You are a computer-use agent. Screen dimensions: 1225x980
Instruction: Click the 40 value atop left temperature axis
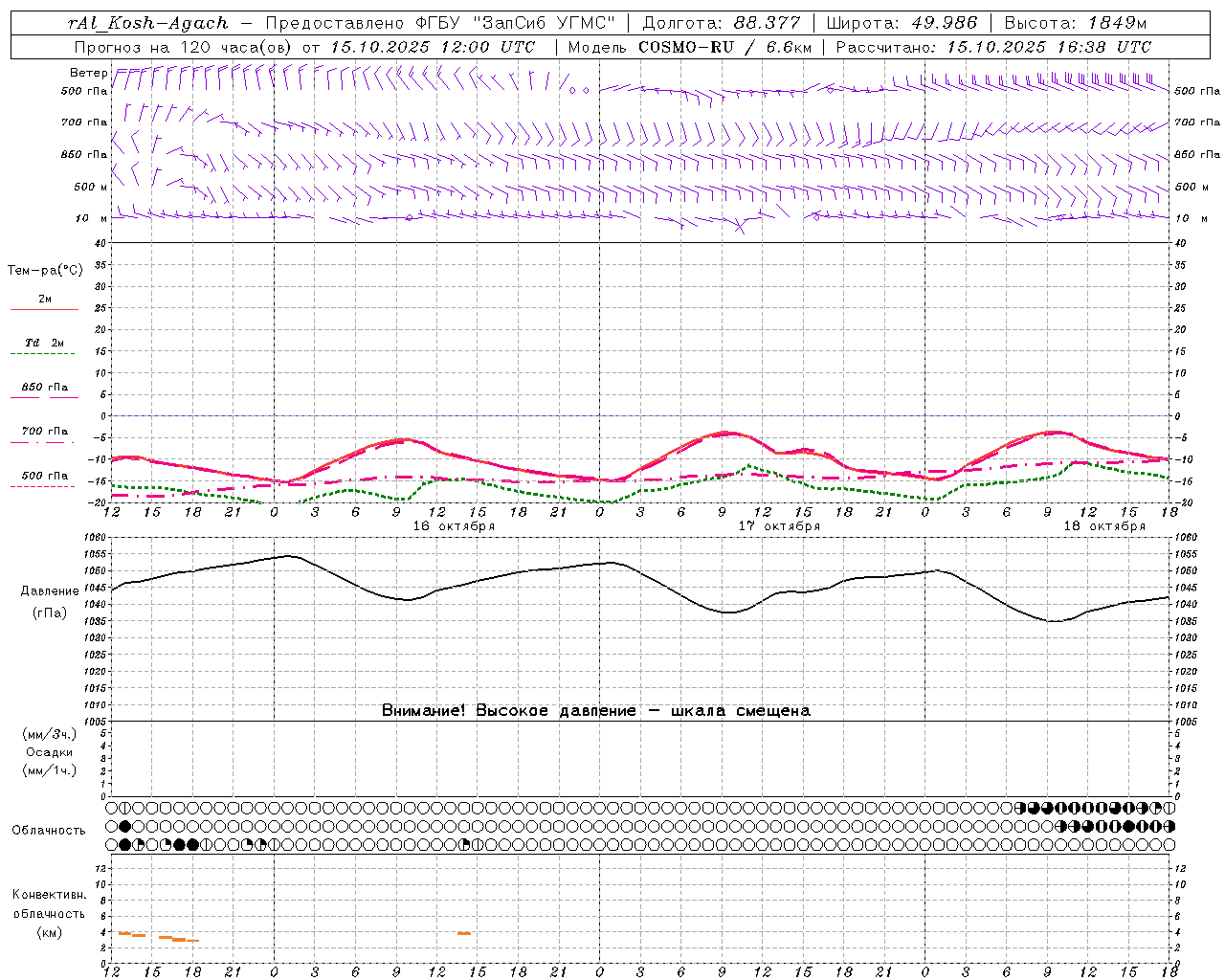click(100, 244)
